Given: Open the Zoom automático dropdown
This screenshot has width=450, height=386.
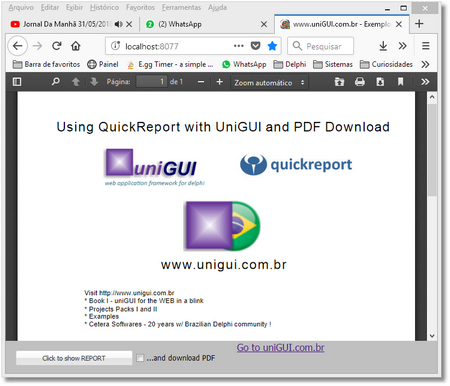Looking at the screenshot, I should [x=269, y=83].
